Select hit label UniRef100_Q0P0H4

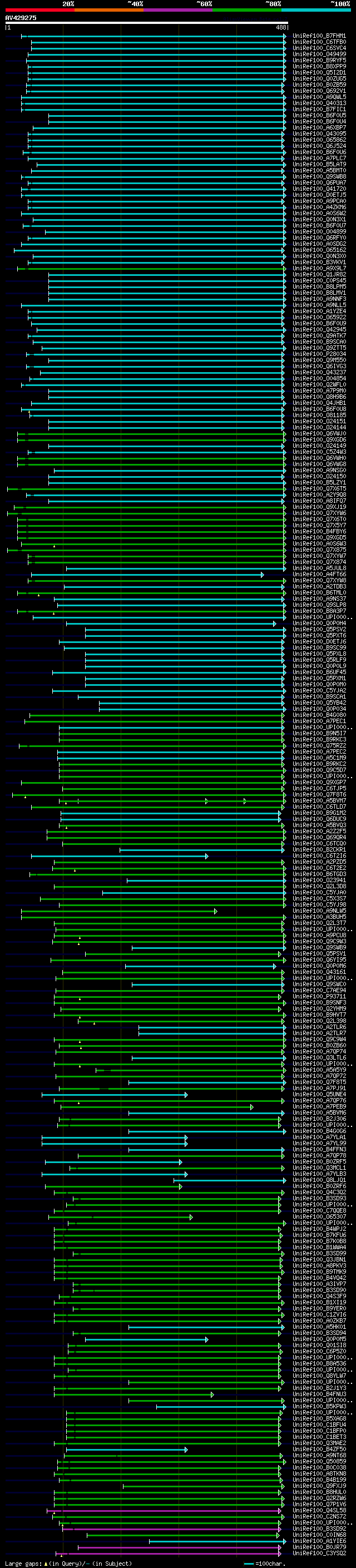point(319,624)
